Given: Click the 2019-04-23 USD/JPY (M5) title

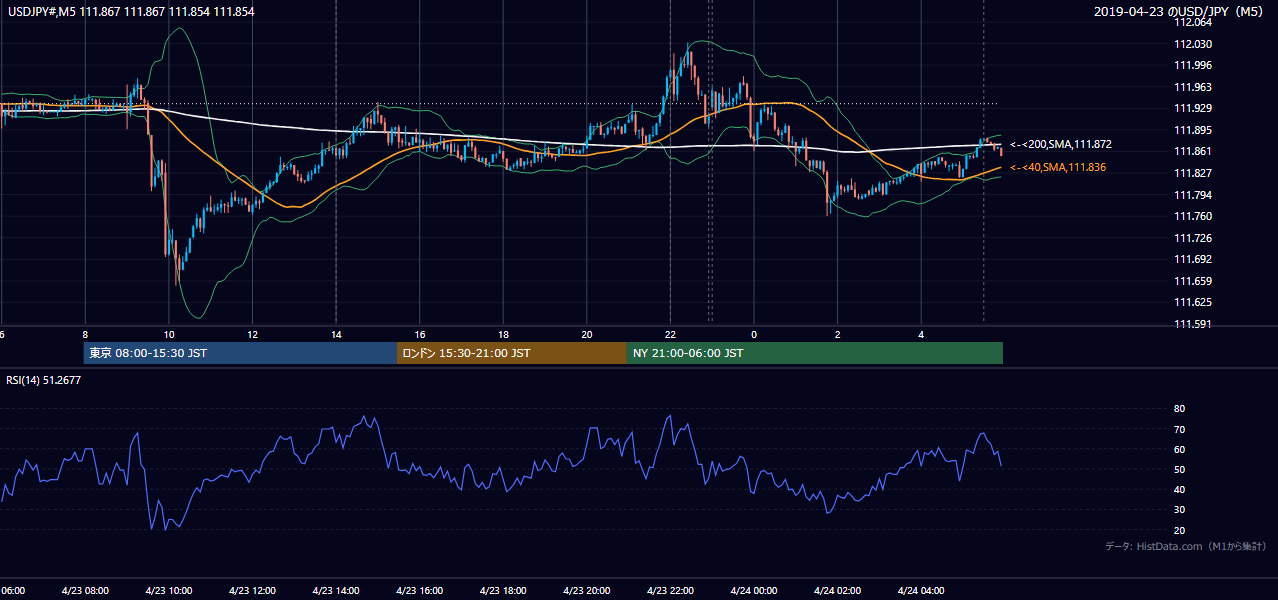Looking at the screenshot, I should point(1181,12).
